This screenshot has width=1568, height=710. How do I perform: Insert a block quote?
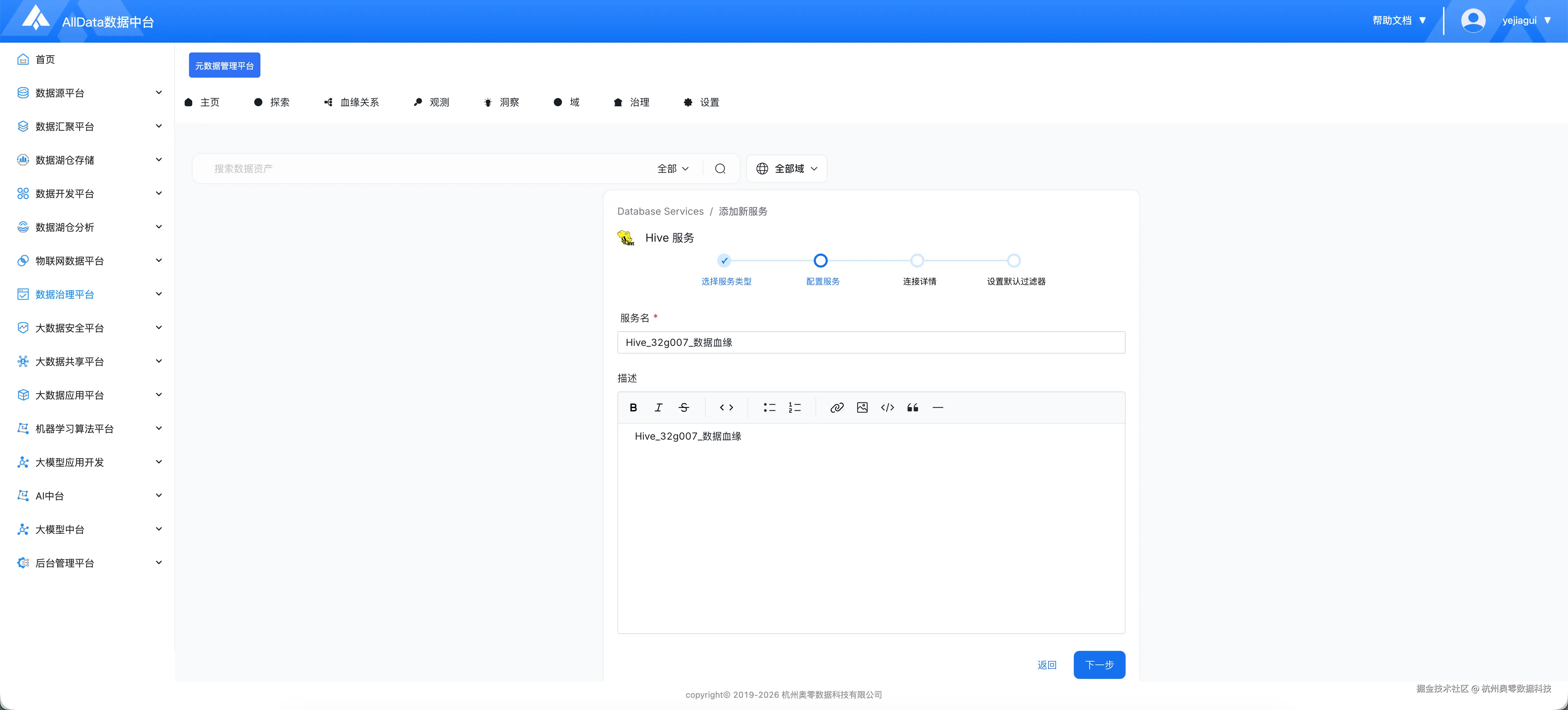click(912, 407)
